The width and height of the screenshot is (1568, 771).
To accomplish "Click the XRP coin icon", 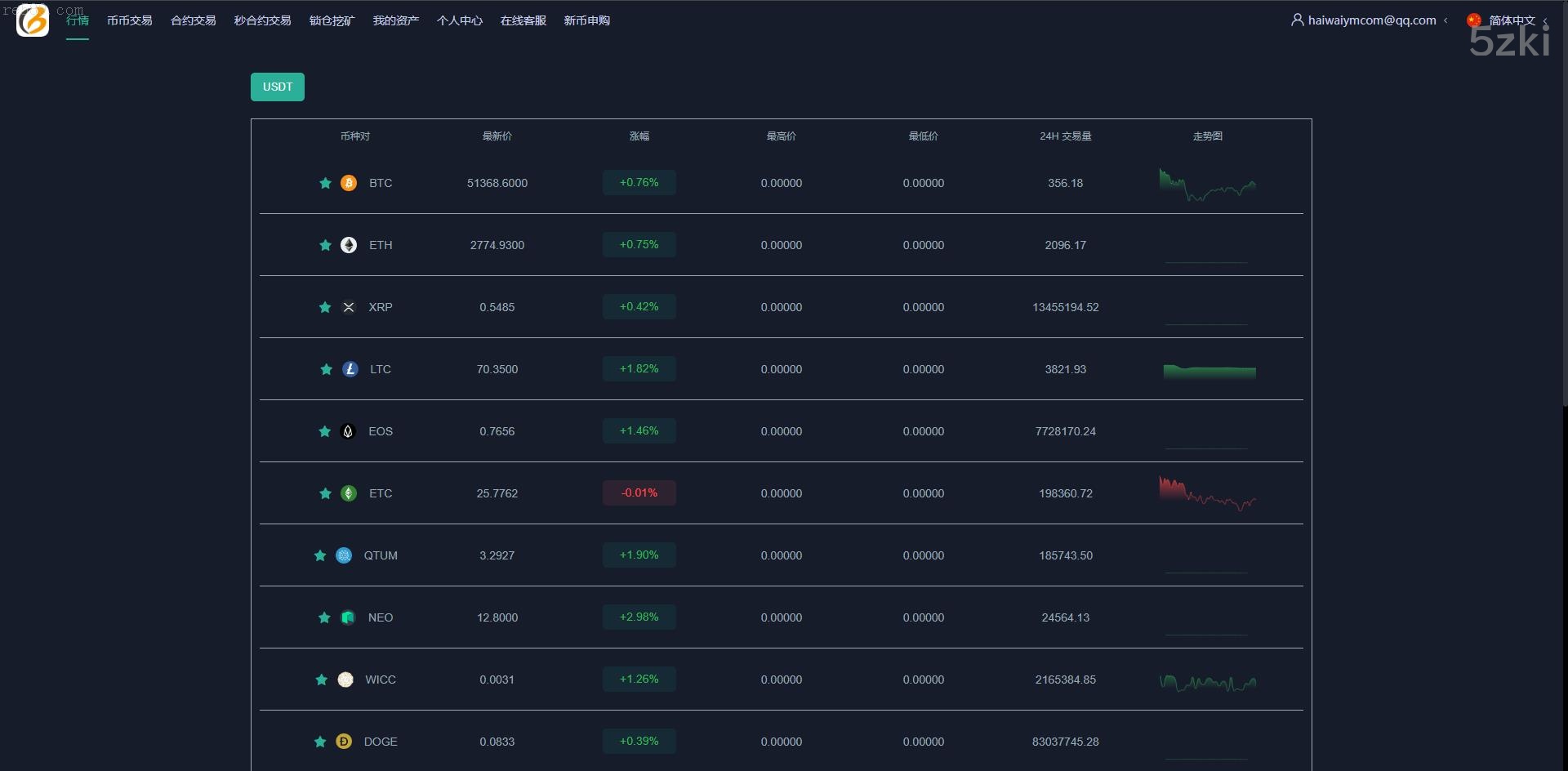I will coord(349,307).
